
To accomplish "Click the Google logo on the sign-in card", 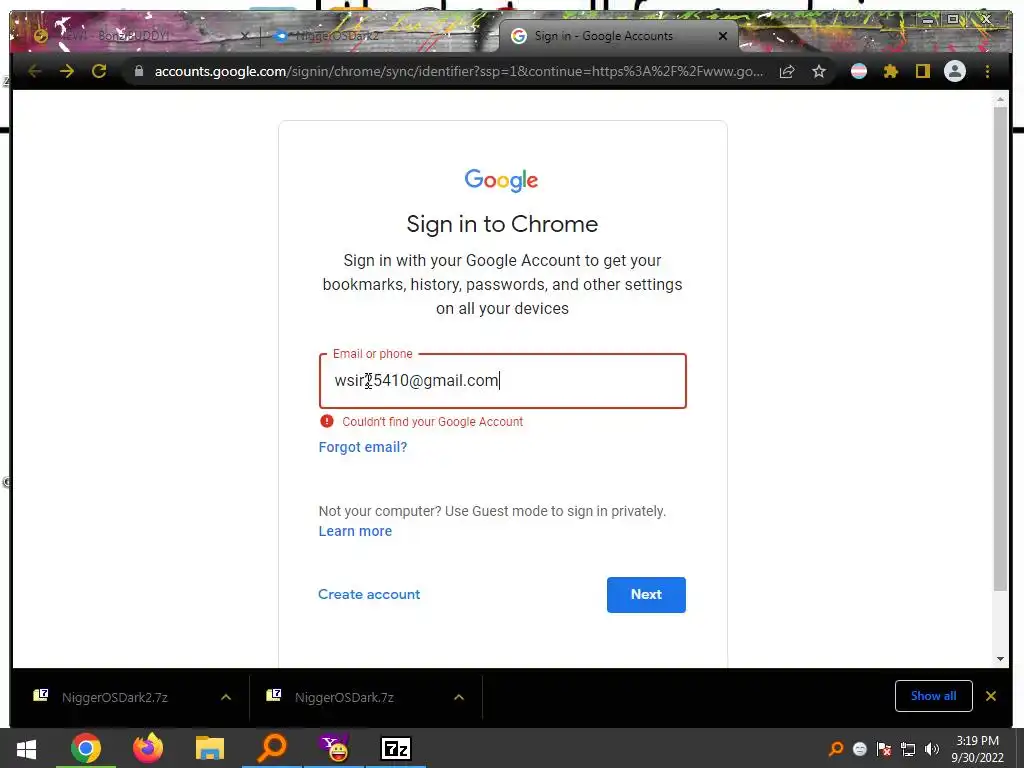I will [x=501, y=180].
